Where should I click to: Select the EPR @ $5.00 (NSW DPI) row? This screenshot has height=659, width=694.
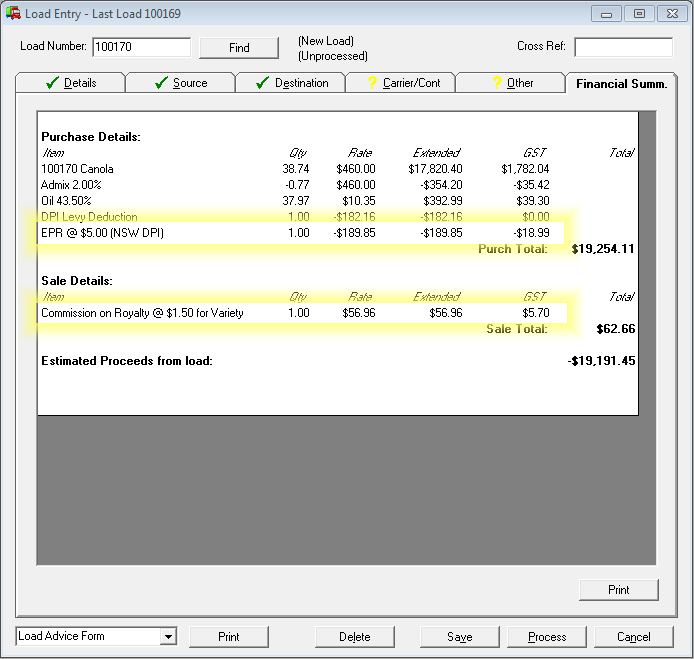pos(300,232)
